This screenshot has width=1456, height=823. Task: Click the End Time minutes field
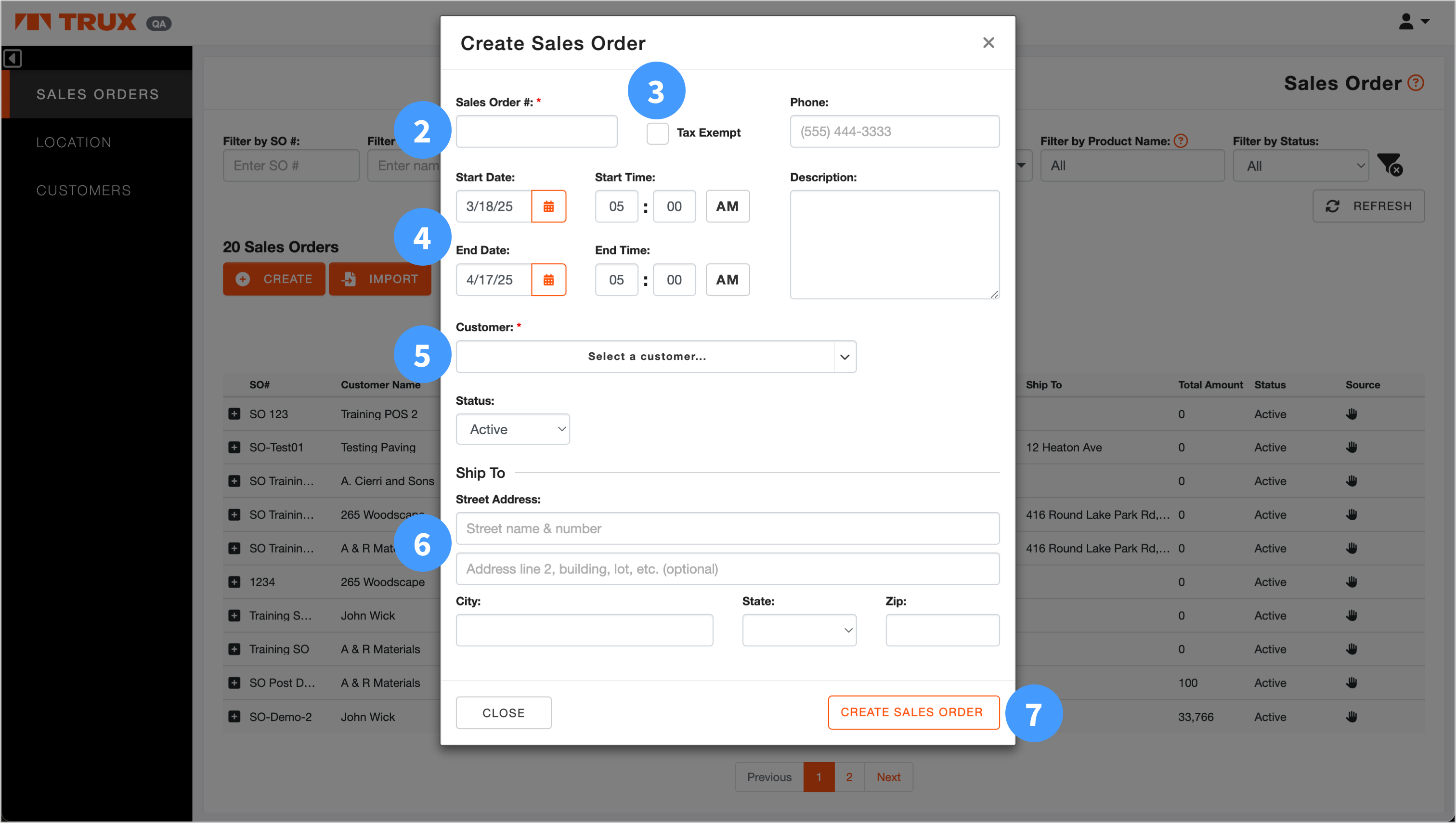coord(674,280)
